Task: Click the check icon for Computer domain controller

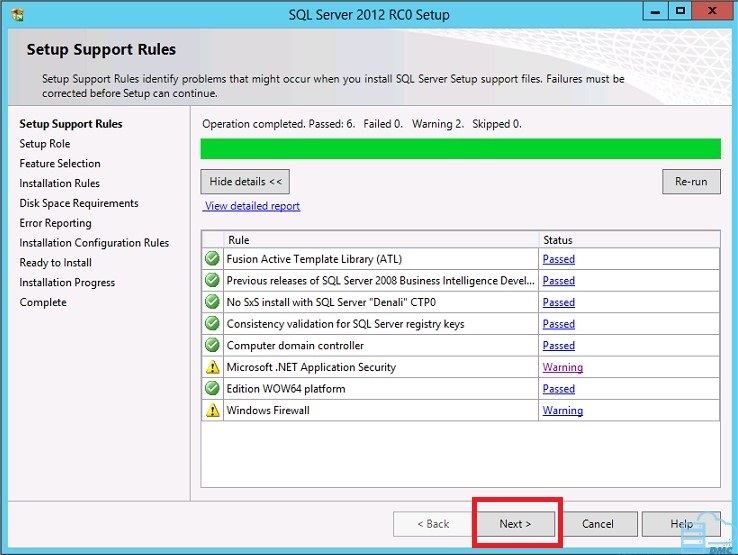Action: [212, 345]
